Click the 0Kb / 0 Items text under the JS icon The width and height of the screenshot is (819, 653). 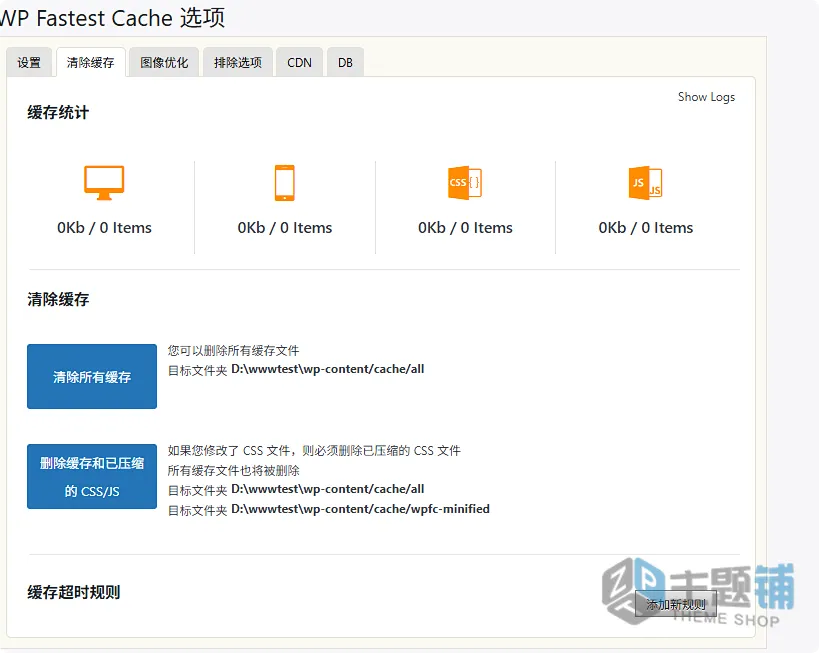(x=646, y=228)
